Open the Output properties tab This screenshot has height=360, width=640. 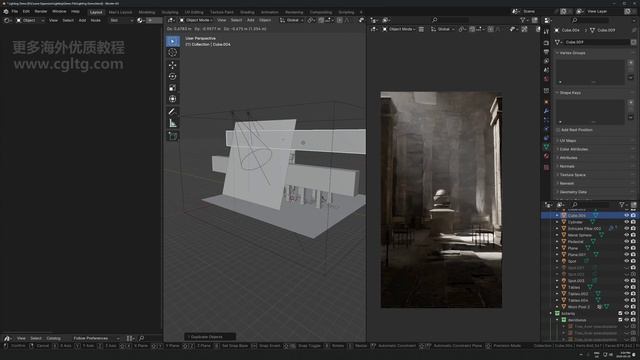[547, 52]
